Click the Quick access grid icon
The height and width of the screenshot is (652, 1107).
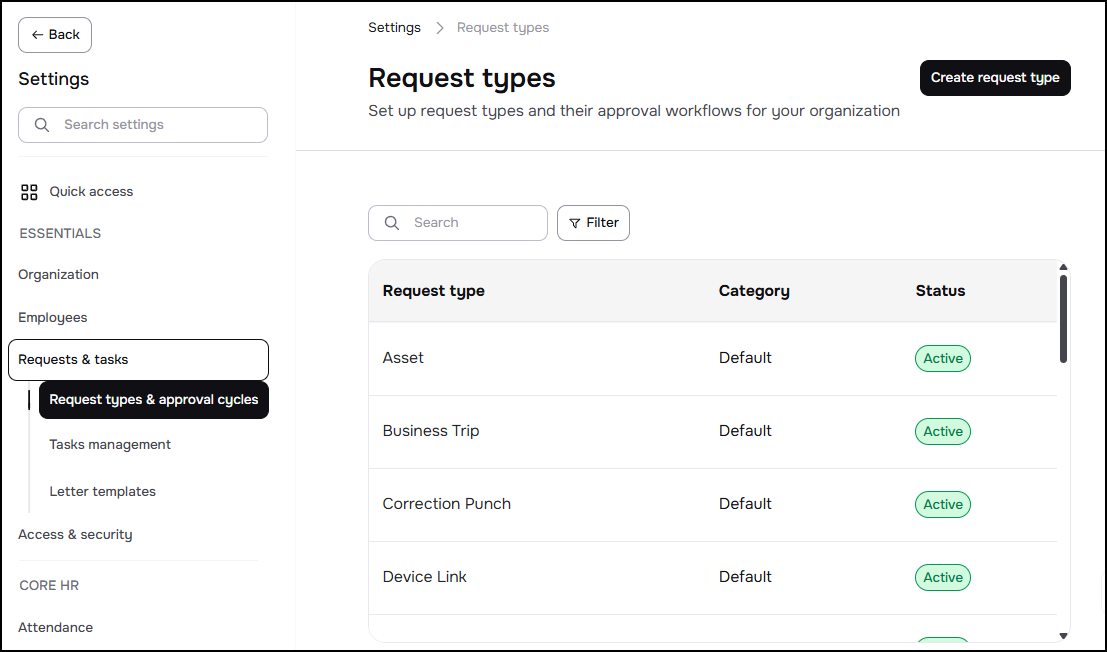click(29, 192)
